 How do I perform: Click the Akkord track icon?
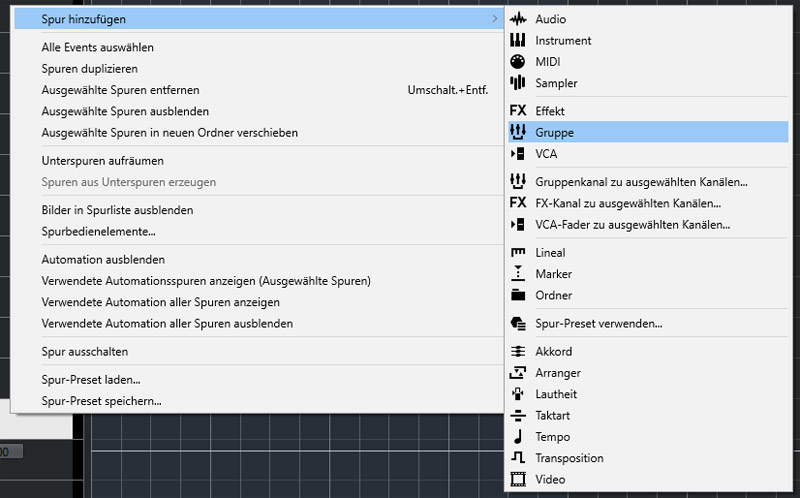[x=518, y=352]
